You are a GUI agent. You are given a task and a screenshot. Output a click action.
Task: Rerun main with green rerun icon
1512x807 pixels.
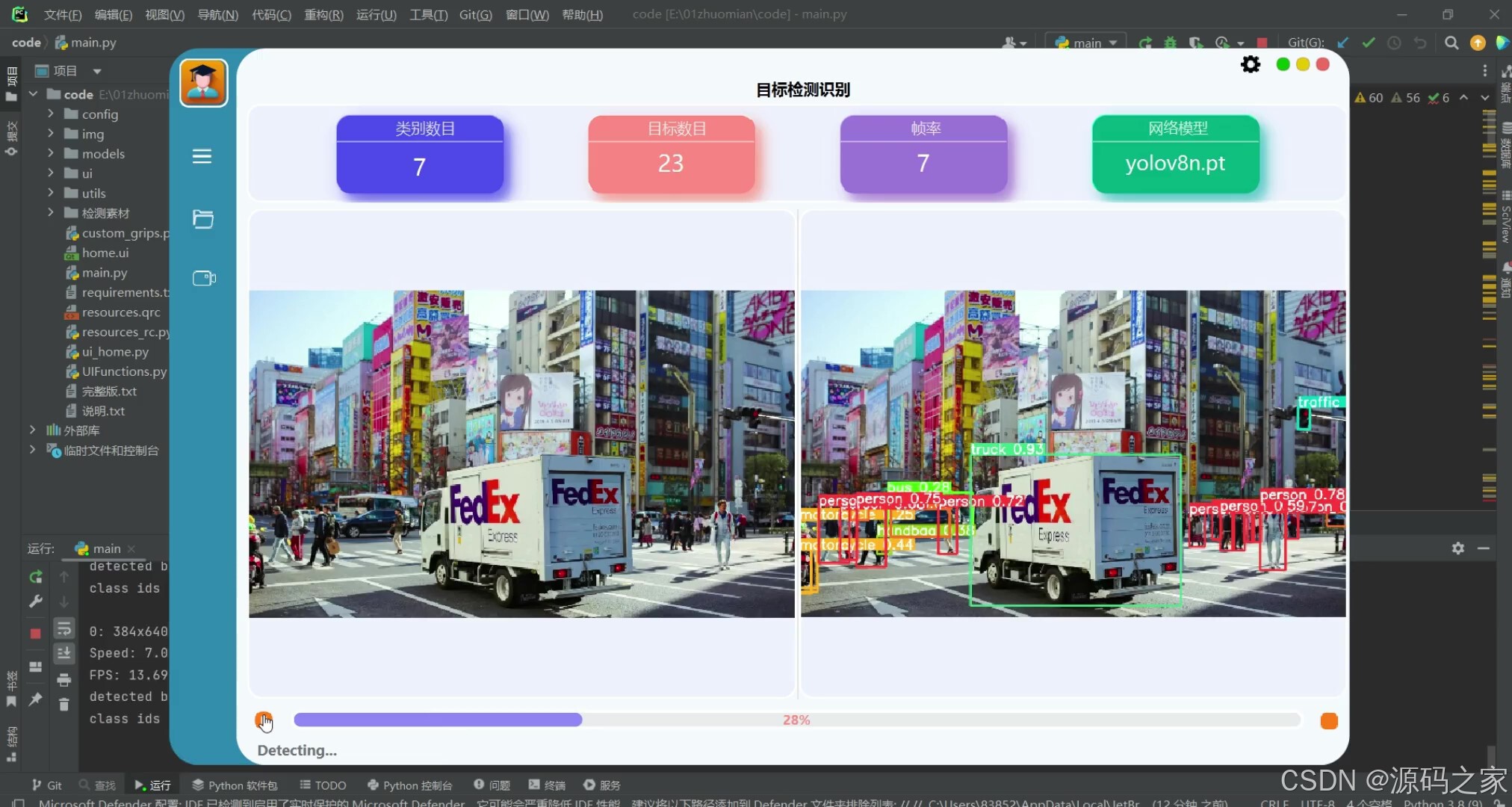[35, 577]
